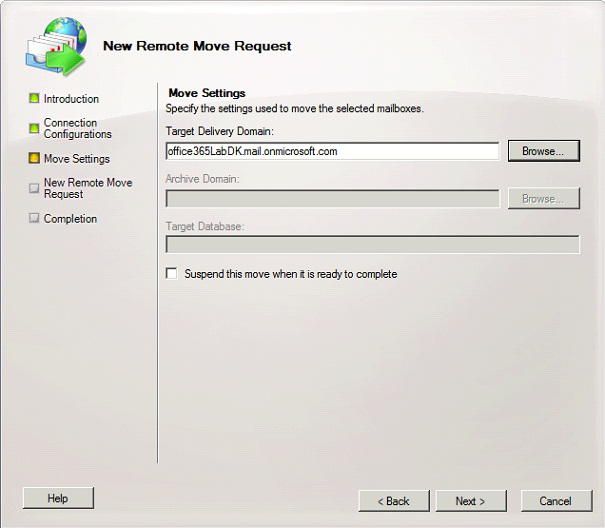Click the yellow Move Settings step indicator

tap(34, 158)
